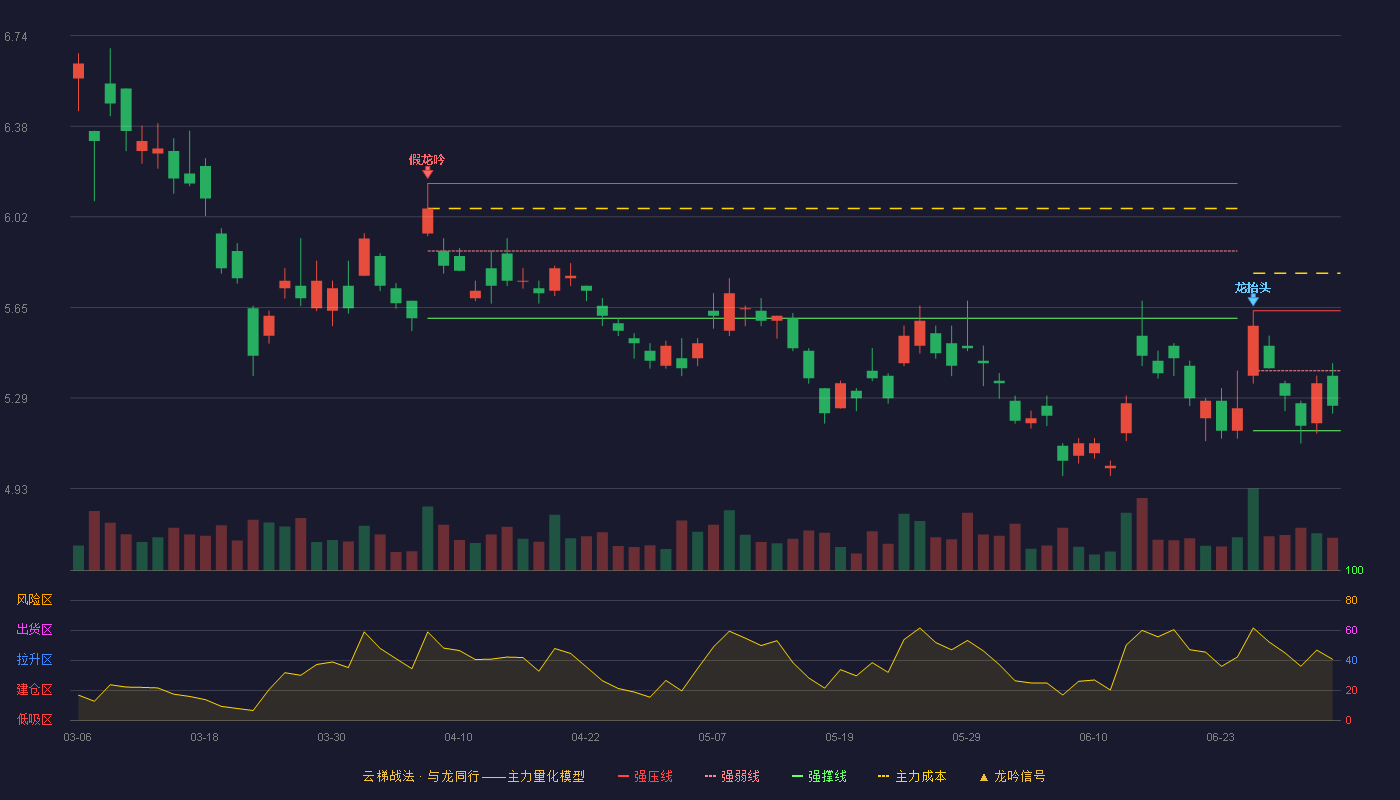This screenshot has height=800, width=1400.
Task: Toggle the 强压线 legend entry
Action: (645, 776)
